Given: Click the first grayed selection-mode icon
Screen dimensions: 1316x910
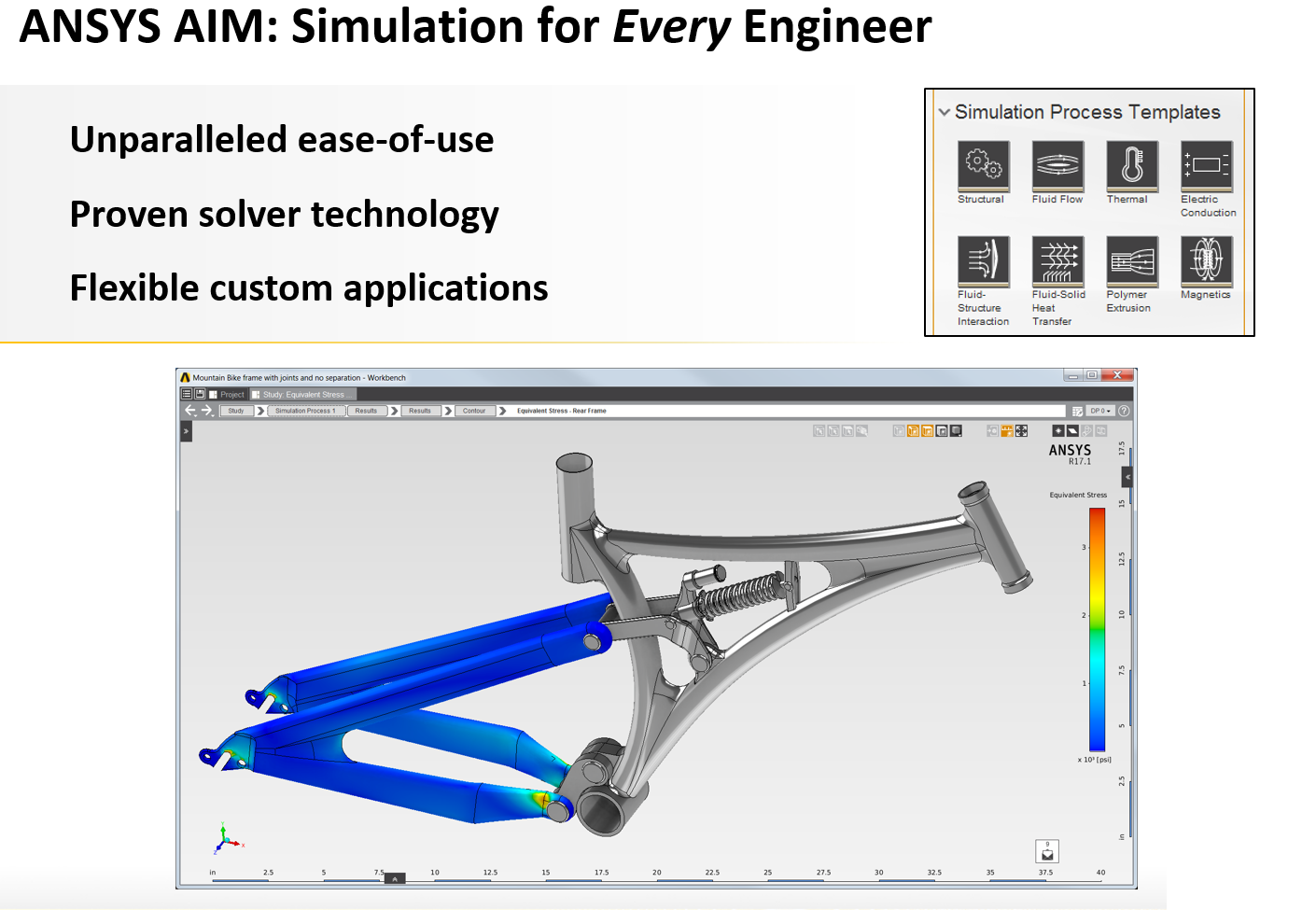Looking at the screenshot, I should 819,430.
